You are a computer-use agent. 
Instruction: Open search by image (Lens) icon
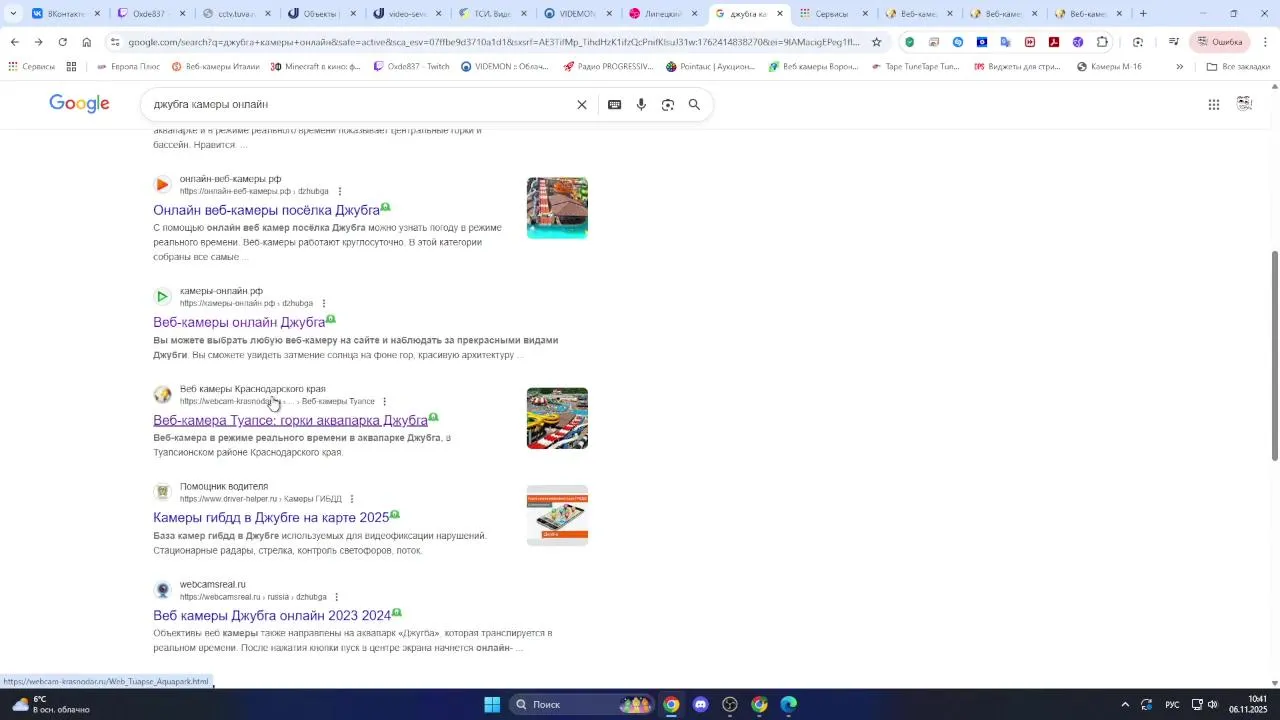coord(668,104)
